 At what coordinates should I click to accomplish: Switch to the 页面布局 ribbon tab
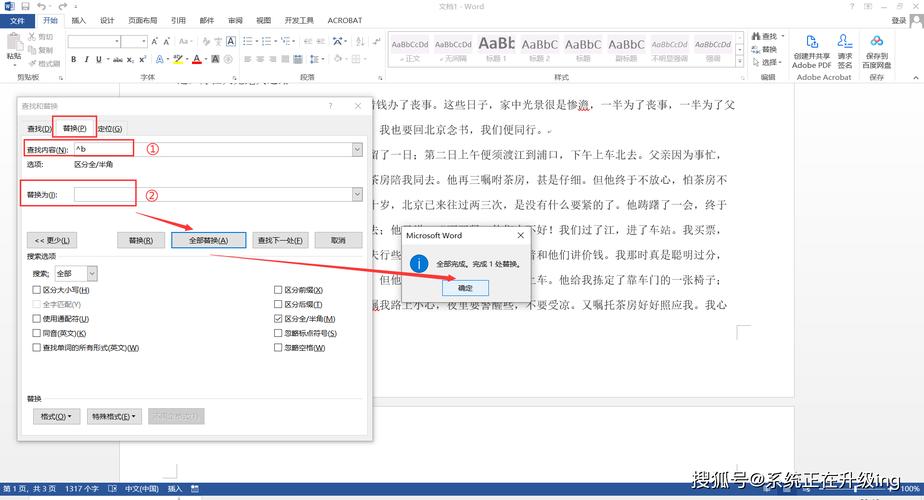pos(143,21)
